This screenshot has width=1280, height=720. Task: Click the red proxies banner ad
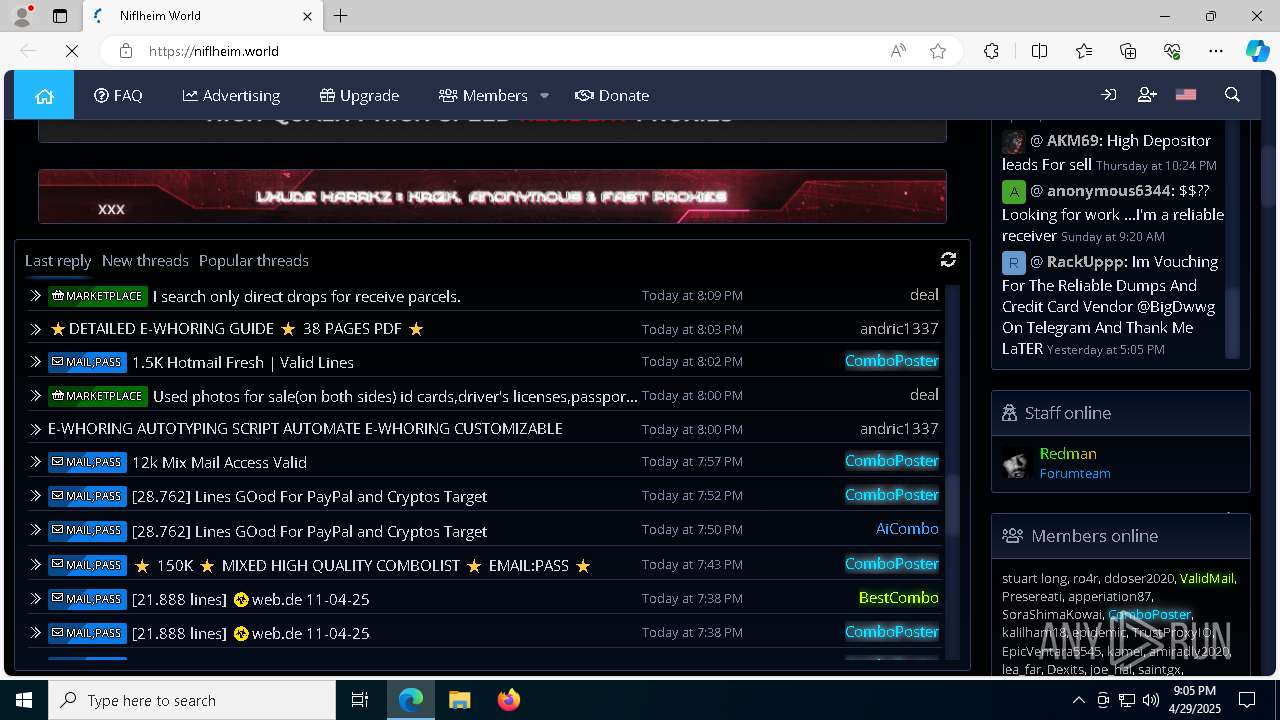[492, 196]
